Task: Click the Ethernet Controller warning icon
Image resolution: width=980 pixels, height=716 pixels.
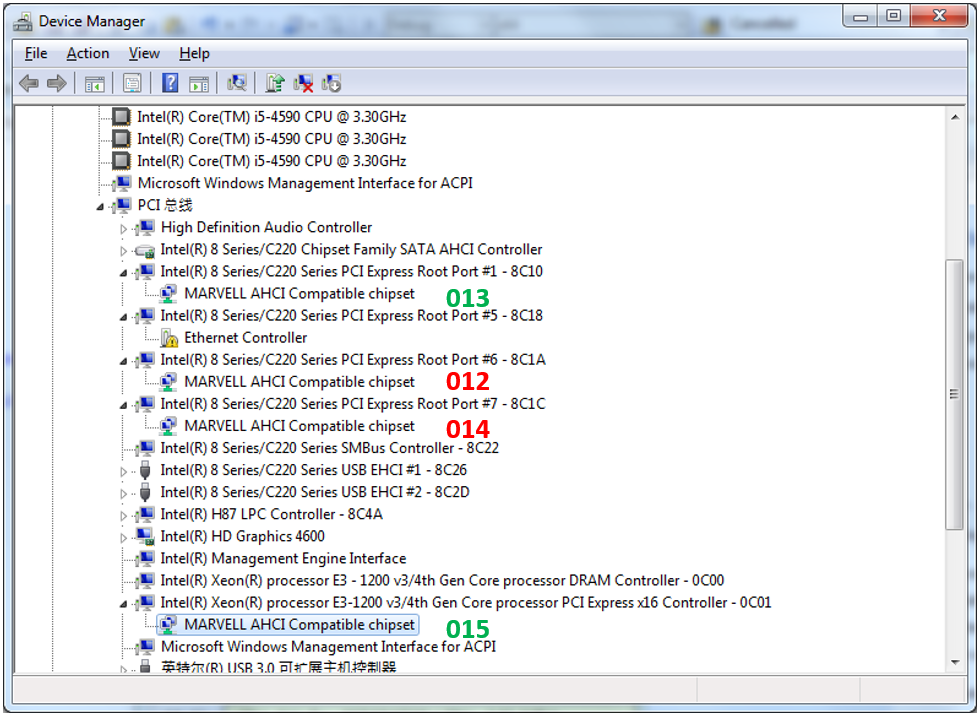Action: (x=169, y=338)
